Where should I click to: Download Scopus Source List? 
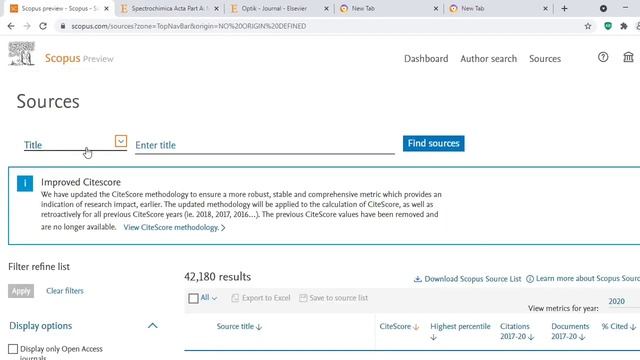[467, 279]
